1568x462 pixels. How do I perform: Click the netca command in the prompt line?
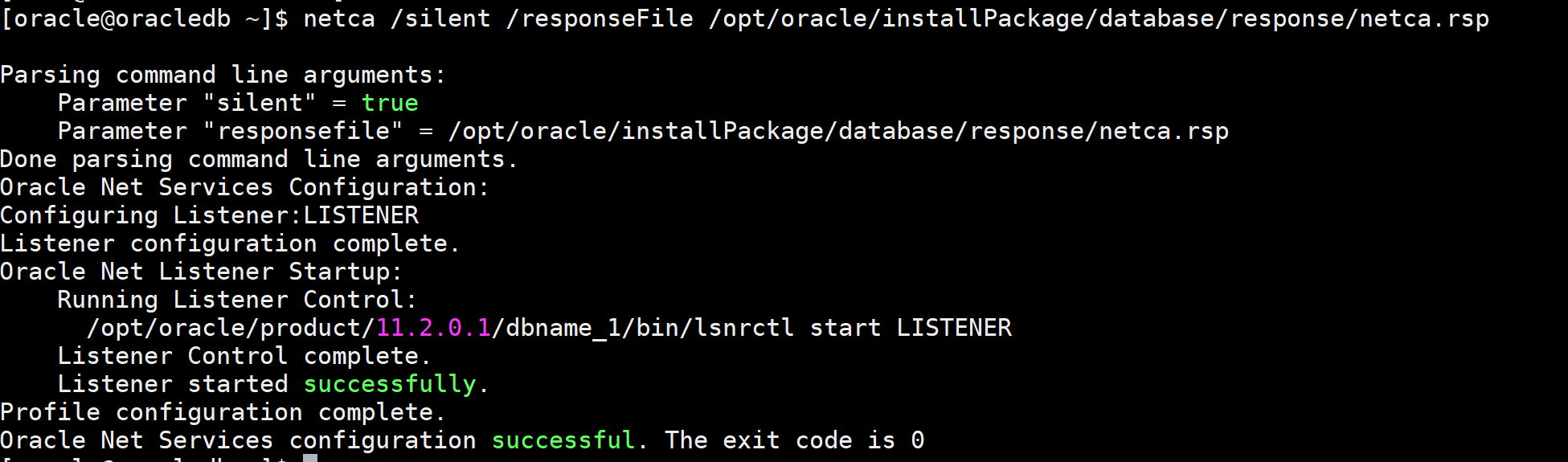(338, 18)
